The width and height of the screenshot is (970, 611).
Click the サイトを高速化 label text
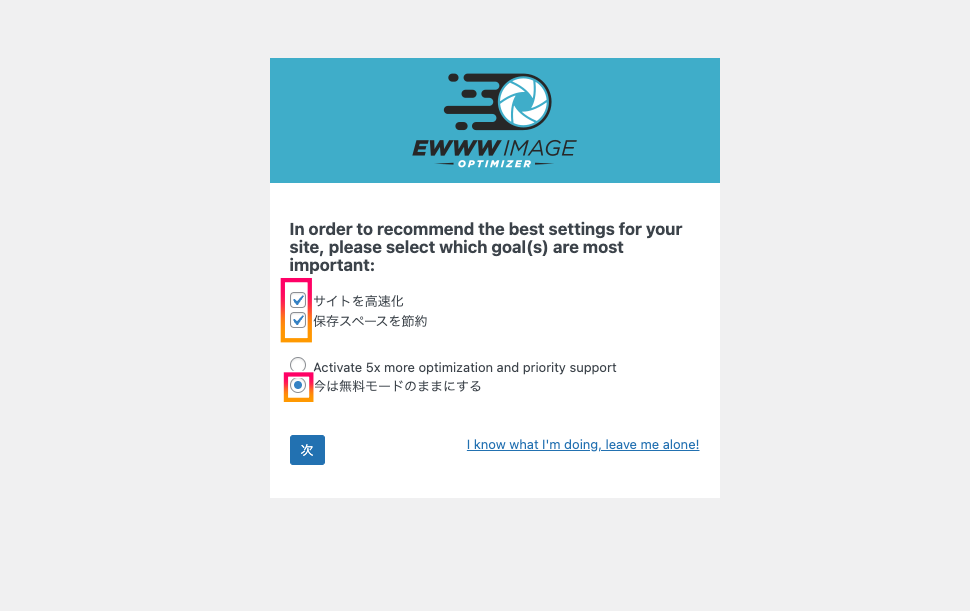tap(358, 301)
